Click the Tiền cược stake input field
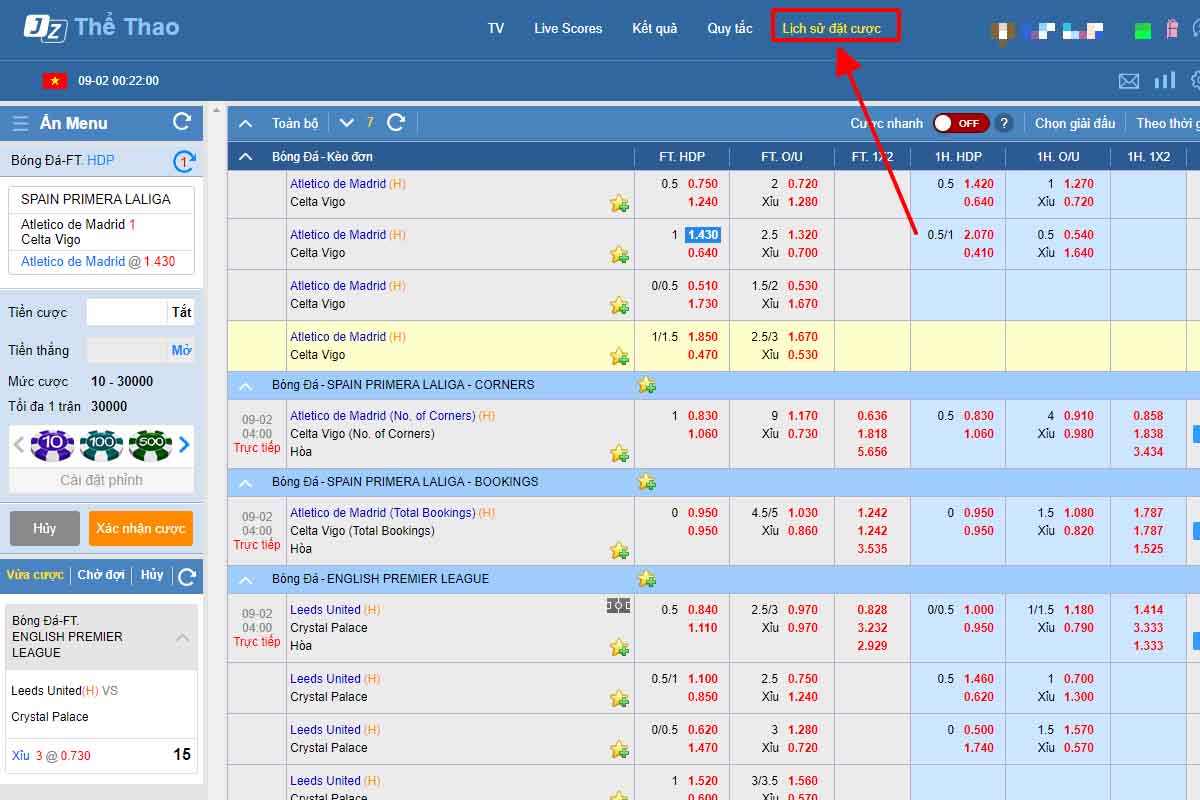The image size is (1200, 800). click(x=127, y=312)
